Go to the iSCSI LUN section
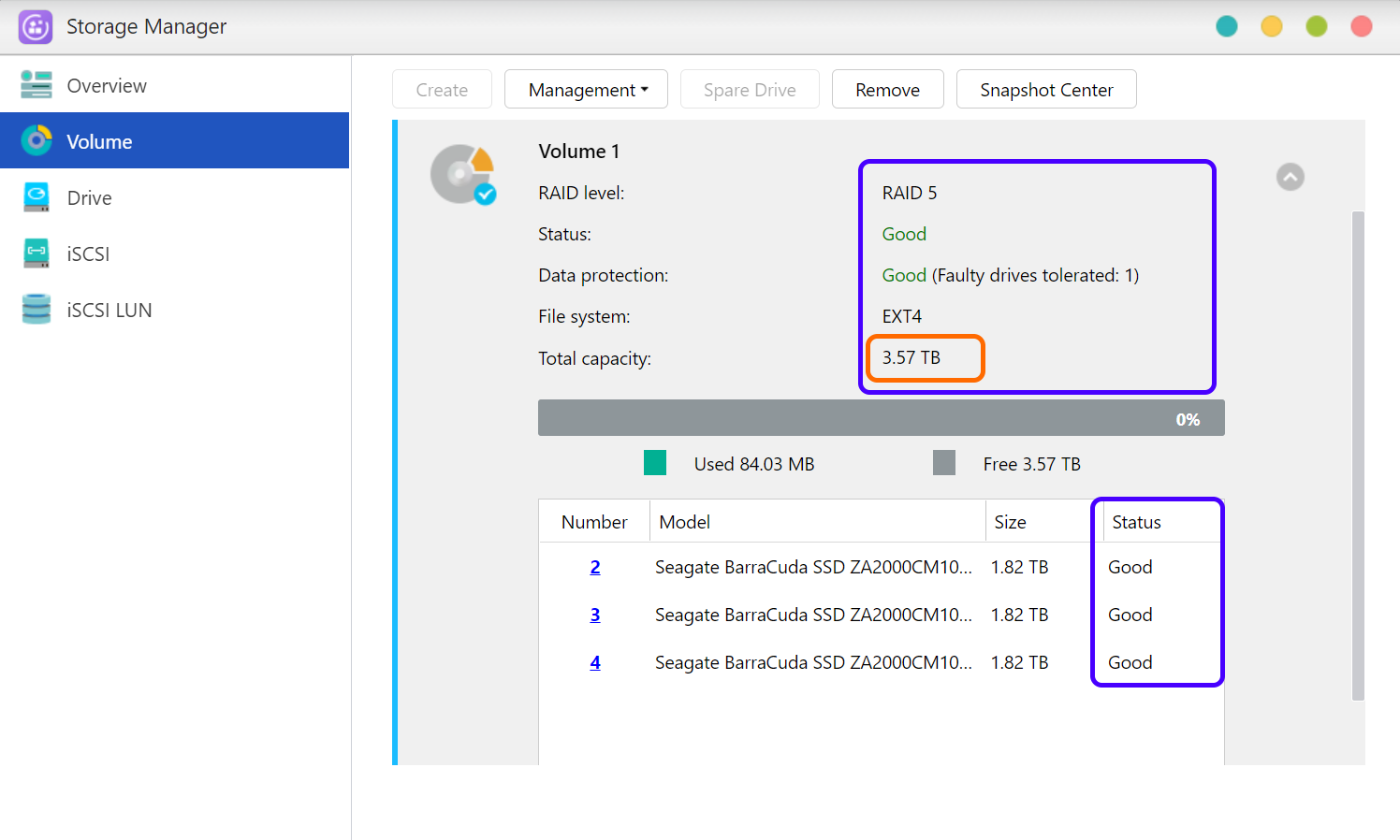This screenshot has width=1400, height=840. click(109, 310)
